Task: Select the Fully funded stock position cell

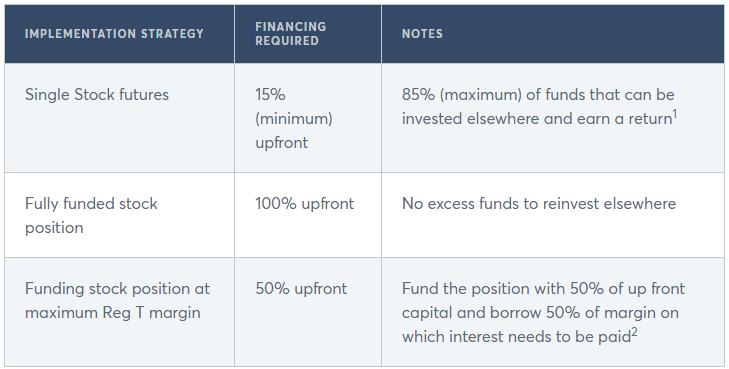Action: tap(119, 215)
